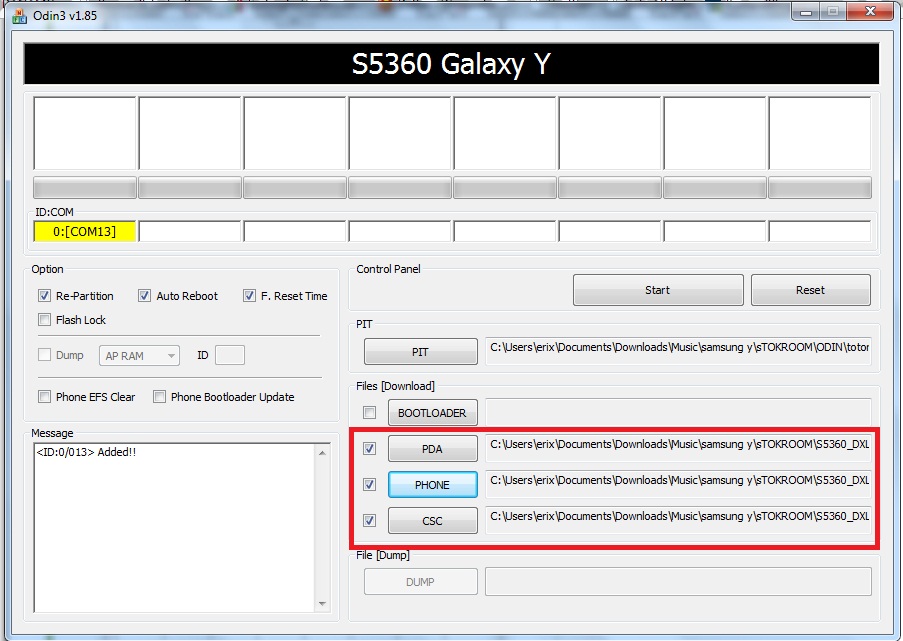Viewport: 903px width, 641px height.
Task: Enable Phone EFS Clear option
Action: tap(44, 397)
